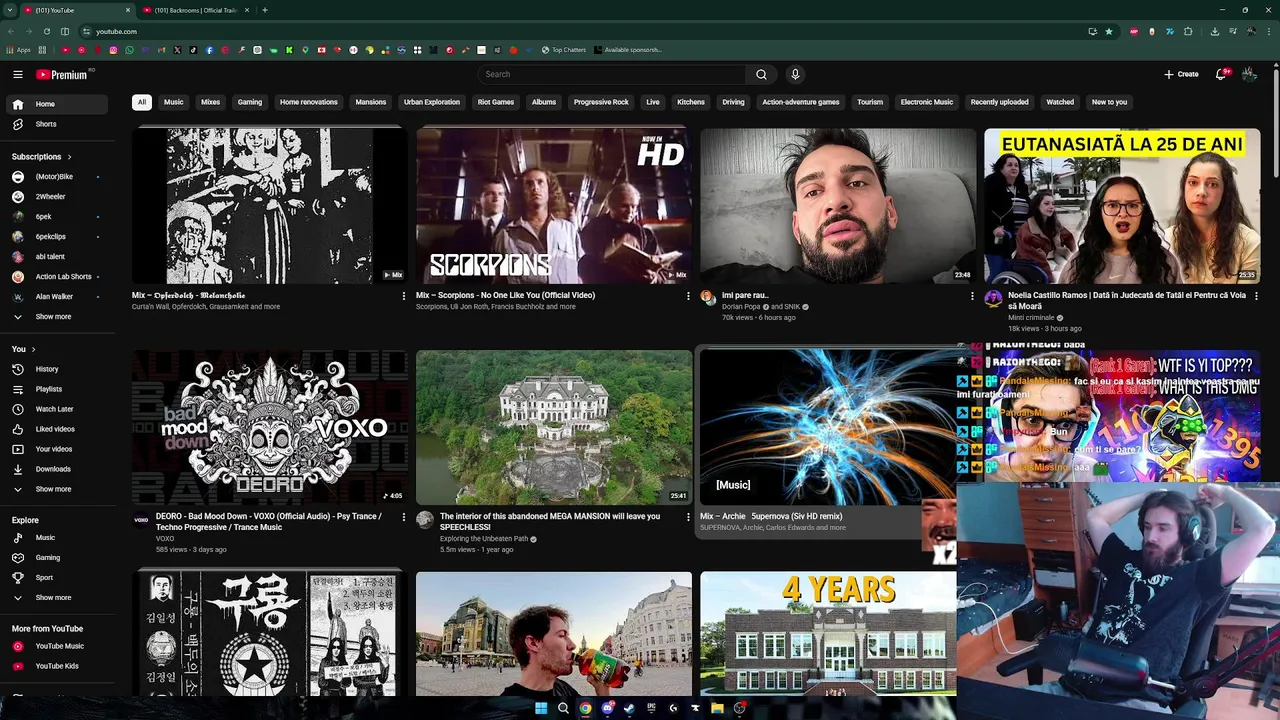This screenshot has width=1280, height=720.
Task: Select the All filter chip
Action: 142,102
